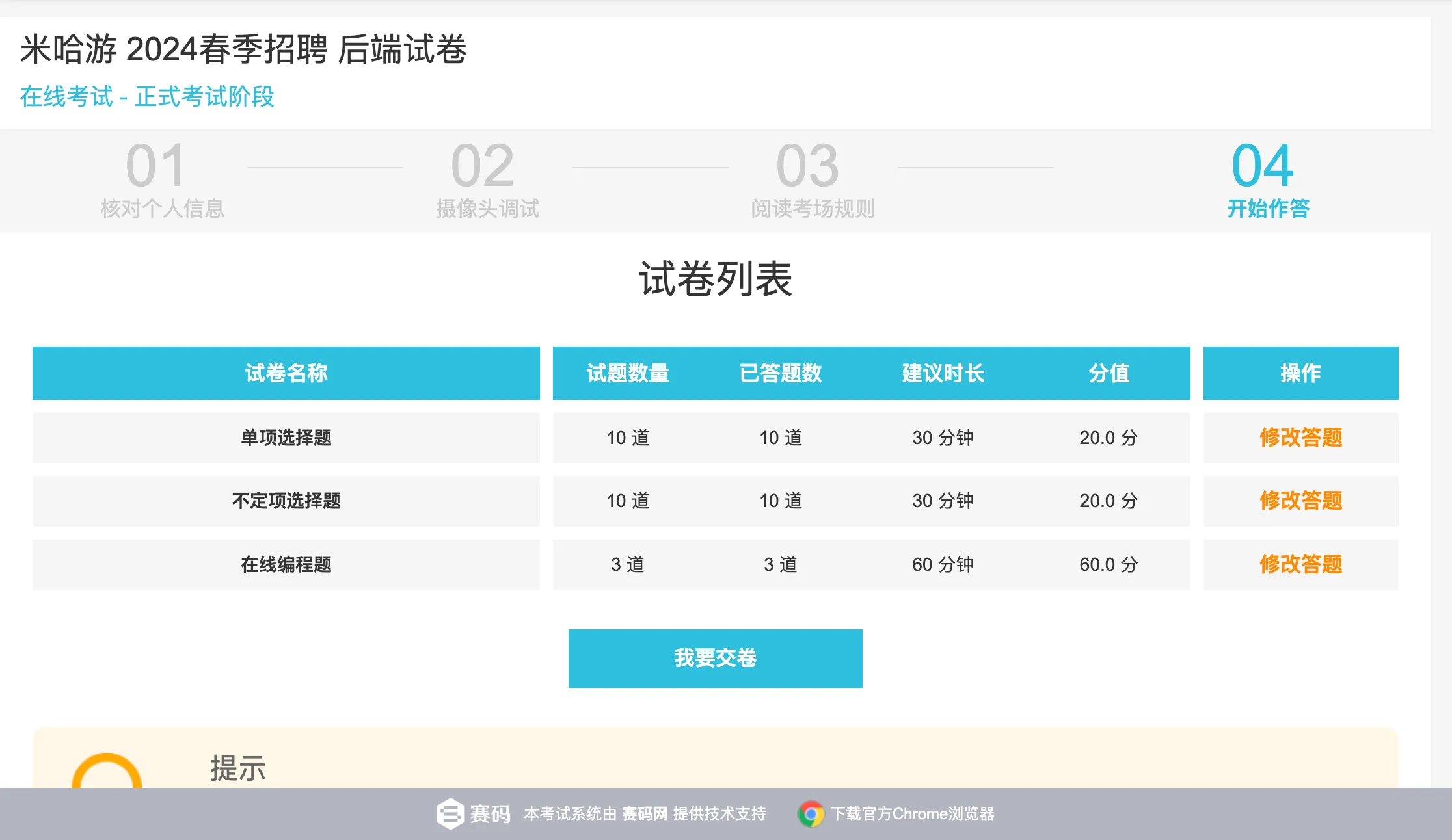
Task: Click the 提示 heading
Action: click(x=237, y=768)
